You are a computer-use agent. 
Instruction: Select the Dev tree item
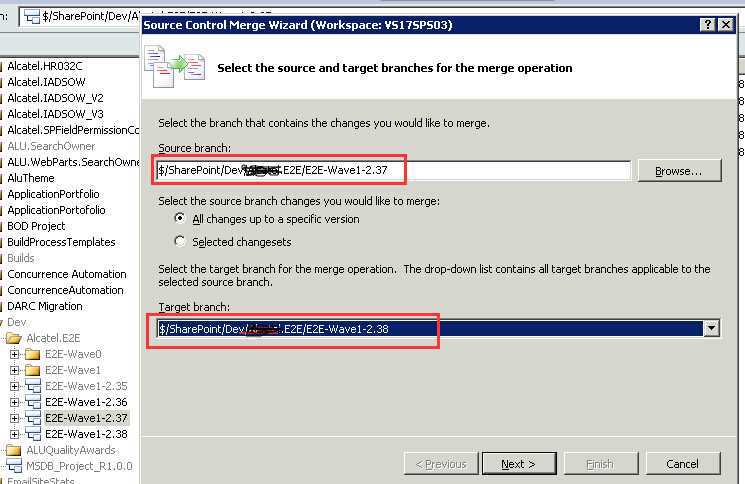coord(17,322)
